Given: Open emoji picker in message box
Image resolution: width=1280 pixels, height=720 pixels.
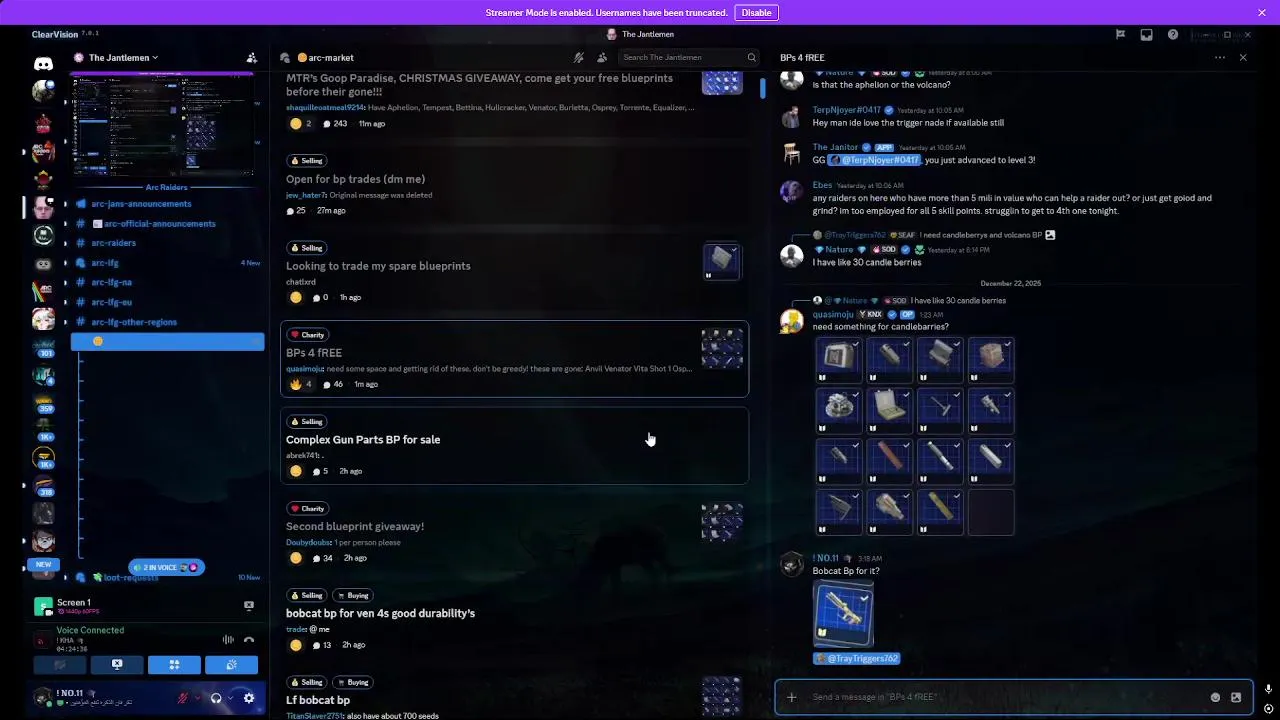Looking at the screenshot, I should 1215,697.
